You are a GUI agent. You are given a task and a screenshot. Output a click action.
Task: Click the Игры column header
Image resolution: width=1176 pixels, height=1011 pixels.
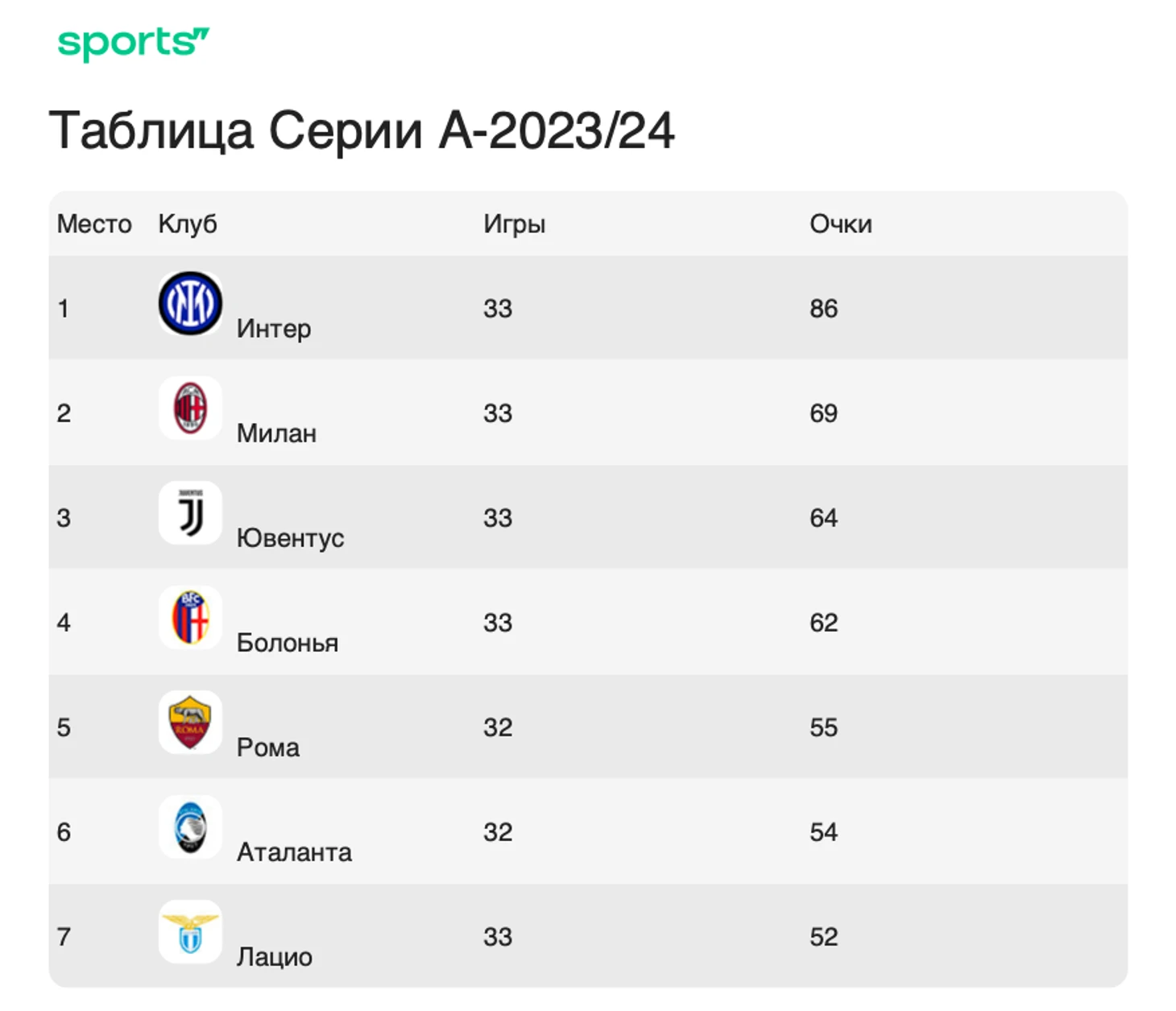[515, 224]
